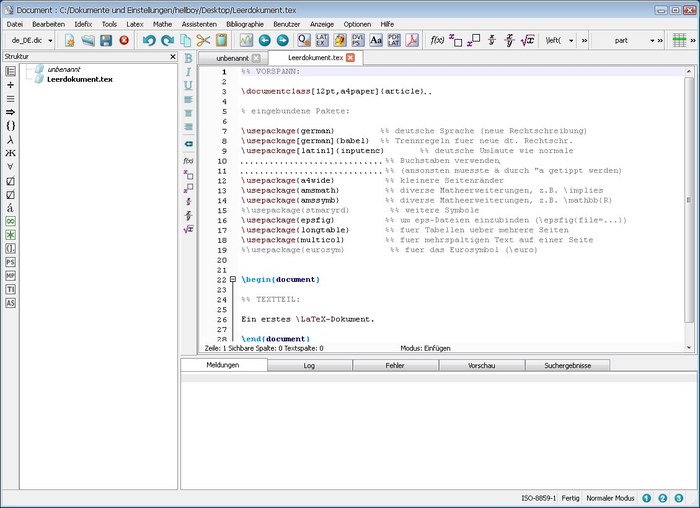The image size is (700, 508).
Task: Expand the overflow chevron after the part dropdown
Action: point(660,41)
